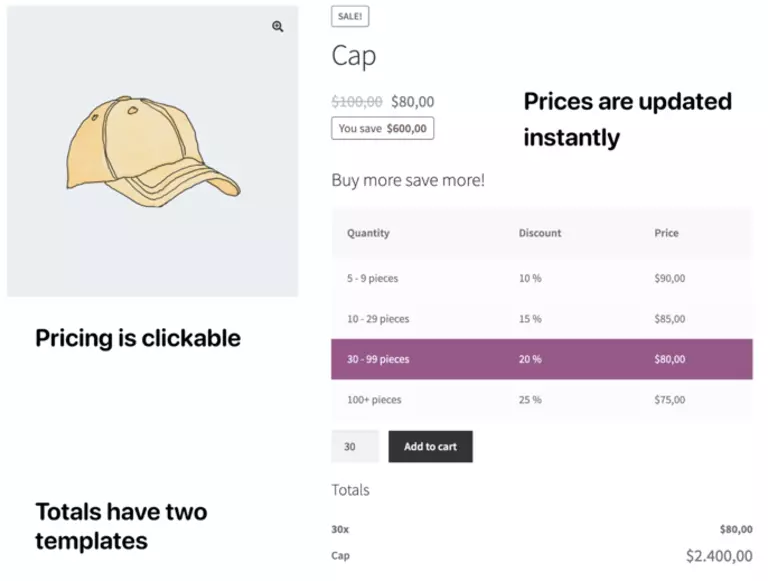This screenshot has height=581, width=768.
Task: Click the $2.400,00 total amount
Action: click(x=719, y=556)
